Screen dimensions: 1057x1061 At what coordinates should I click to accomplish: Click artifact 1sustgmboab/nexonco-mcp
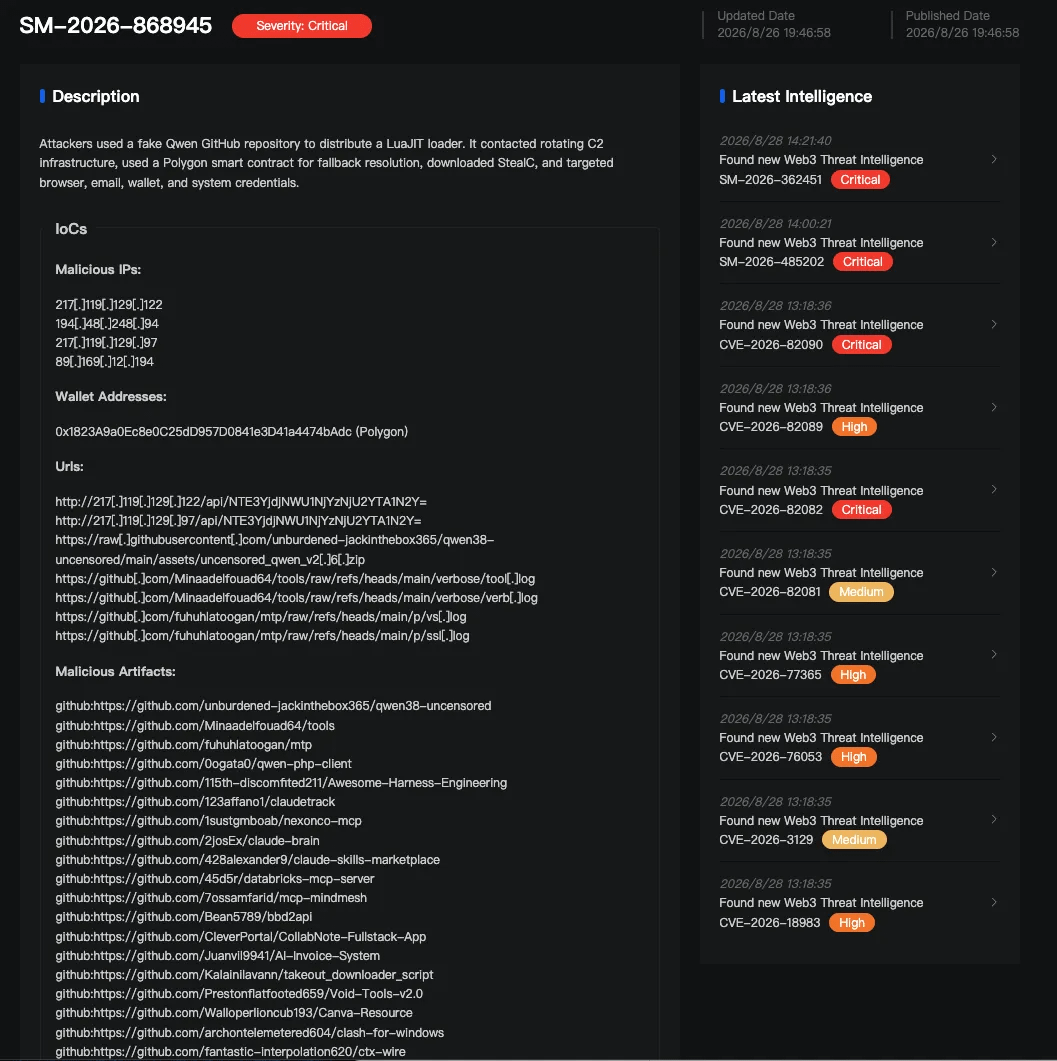pos(208,821)
